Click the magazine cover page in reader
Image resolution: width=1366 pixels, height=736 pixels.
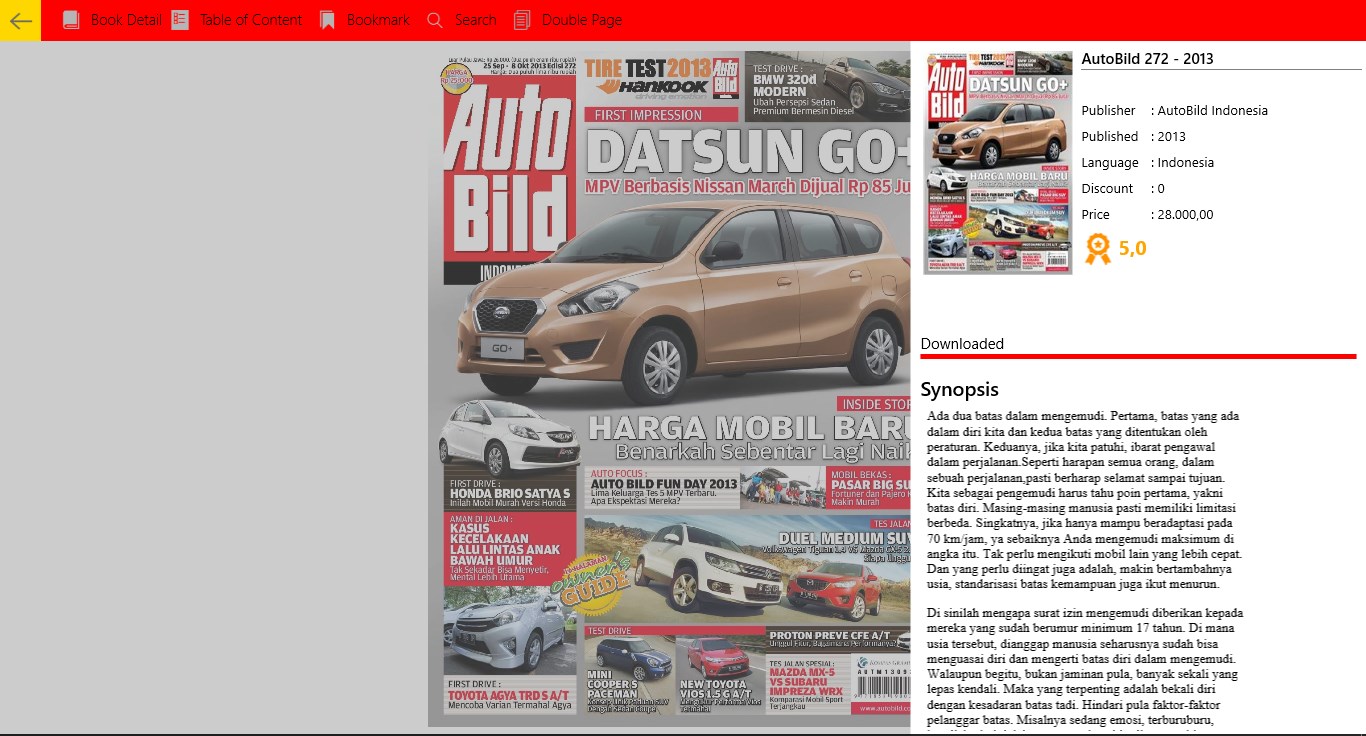pos(669,389)
